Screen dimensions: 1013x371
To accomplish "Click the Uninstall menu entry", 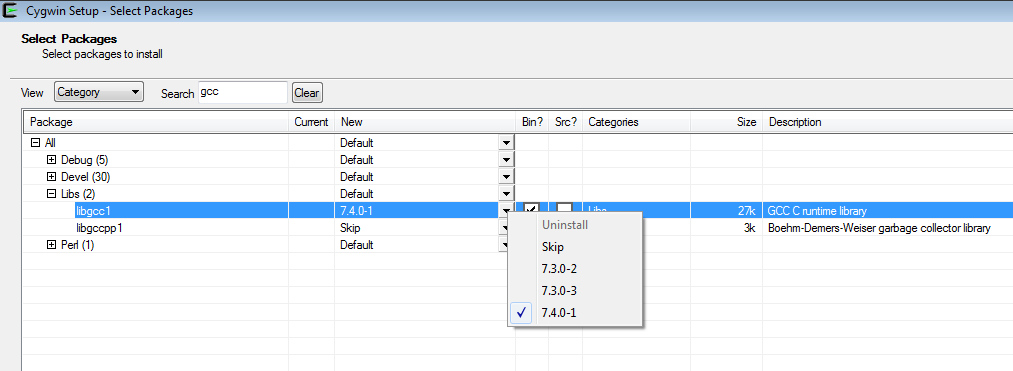I will pyautogui.click(x=575, y=225).
